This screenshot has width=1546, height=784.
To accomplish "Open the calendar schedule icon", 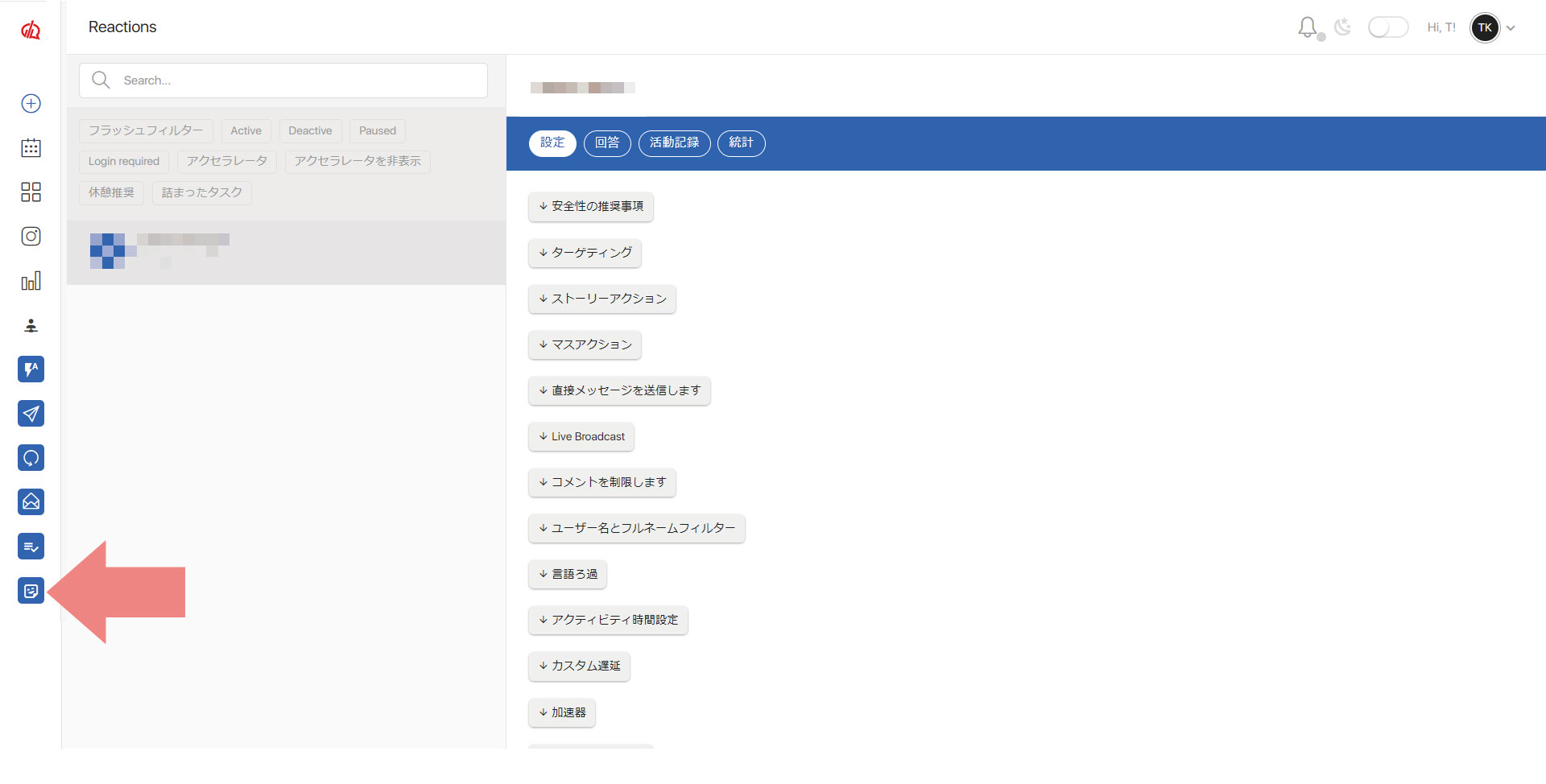I will (31, 147).
